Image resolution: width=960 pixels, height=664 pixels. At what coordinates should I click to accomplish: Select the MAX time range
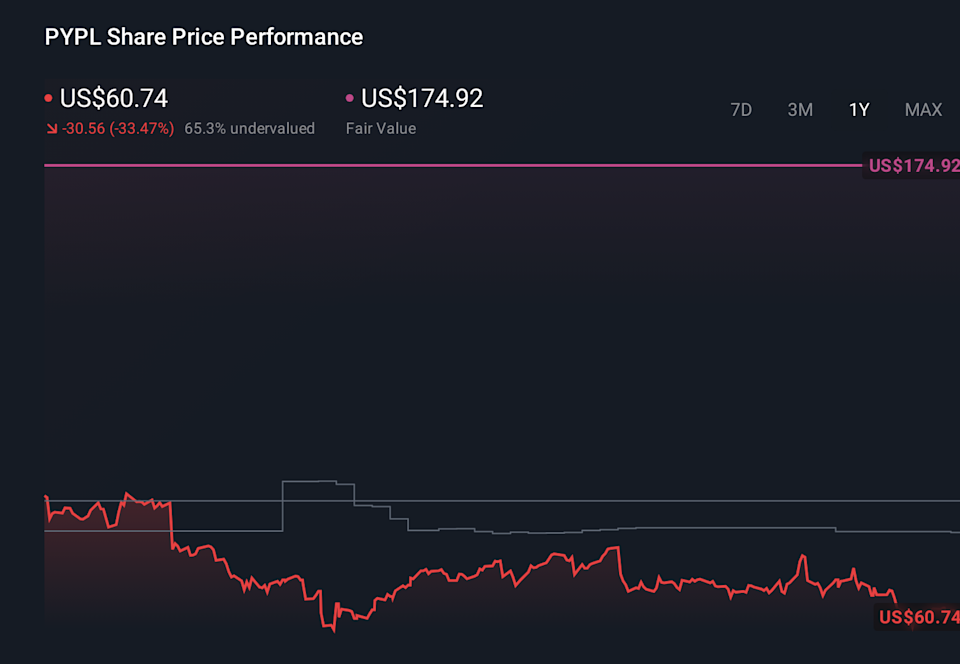pos(922,110)
